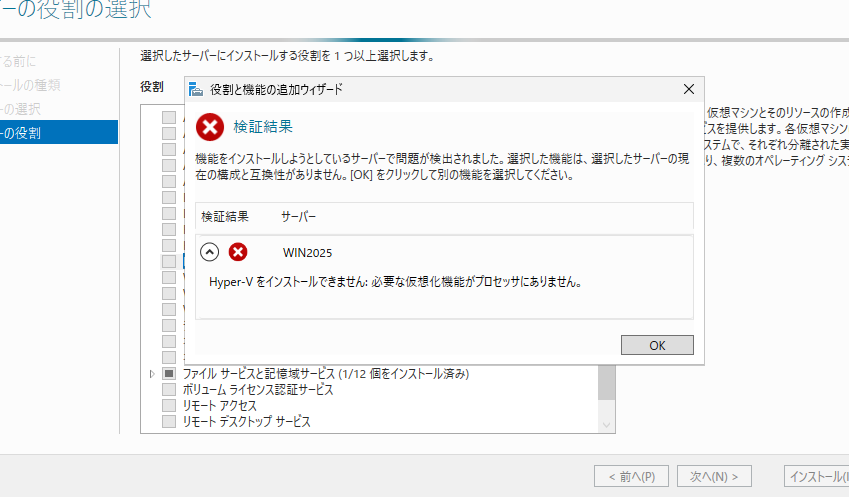Toggle the ファイル サービスと記憶域サービス checkbox

tap(169, 373)
